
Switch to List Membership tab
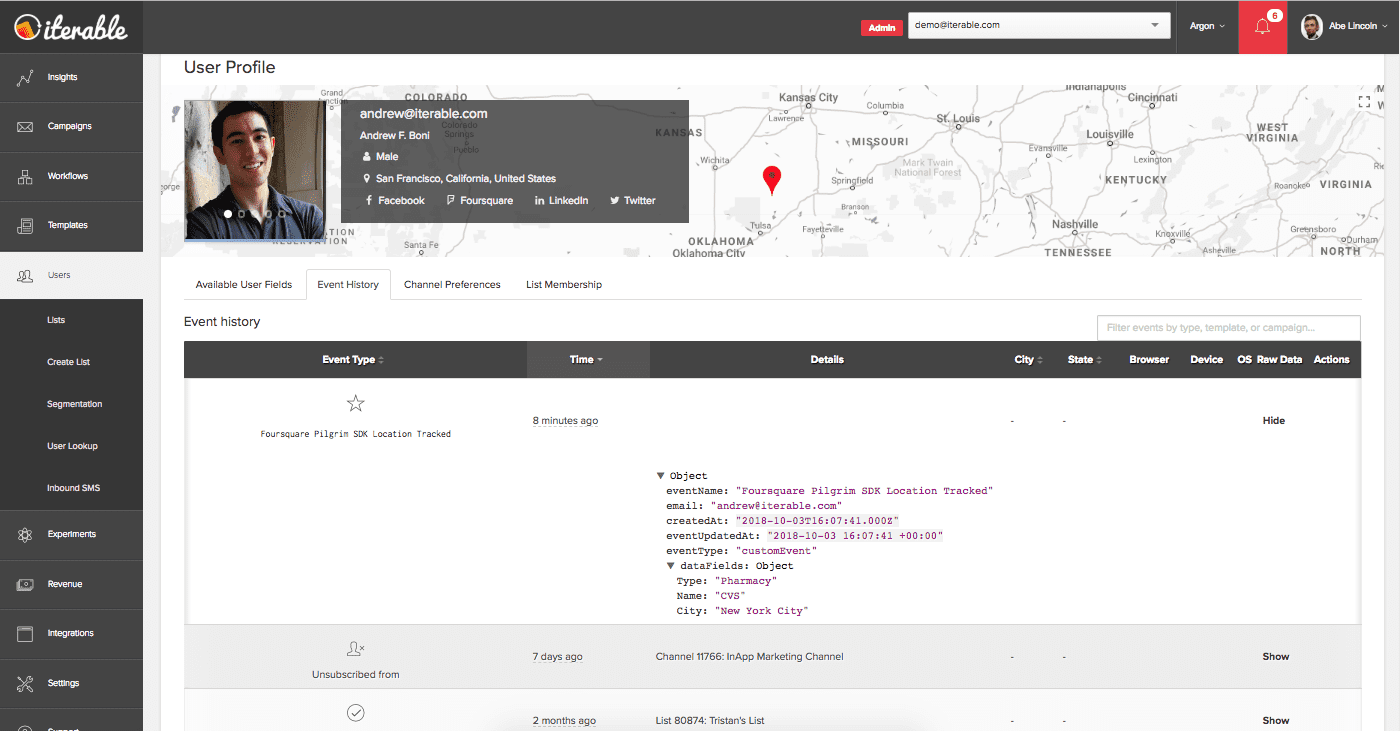tap(564, 285)
